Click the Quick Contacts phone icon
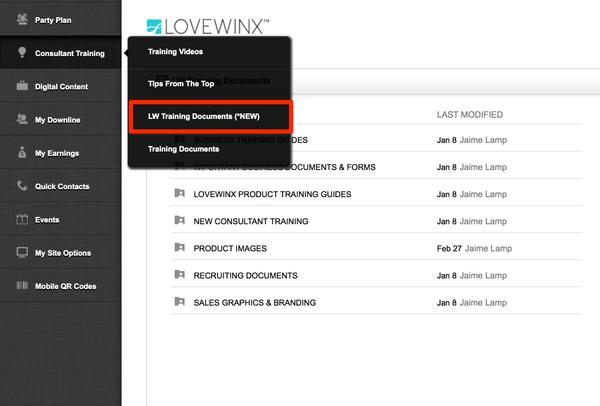600x406 pixels. coord(22,186)
